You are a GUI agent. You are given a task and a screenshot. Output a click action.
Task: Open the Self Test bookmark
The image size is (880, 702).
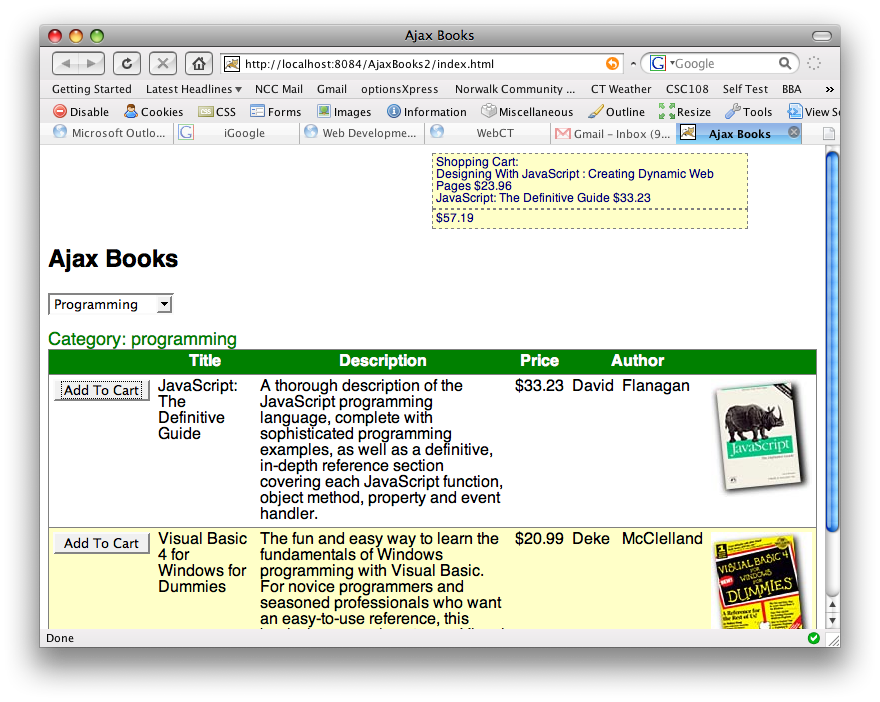pos(745,89)
